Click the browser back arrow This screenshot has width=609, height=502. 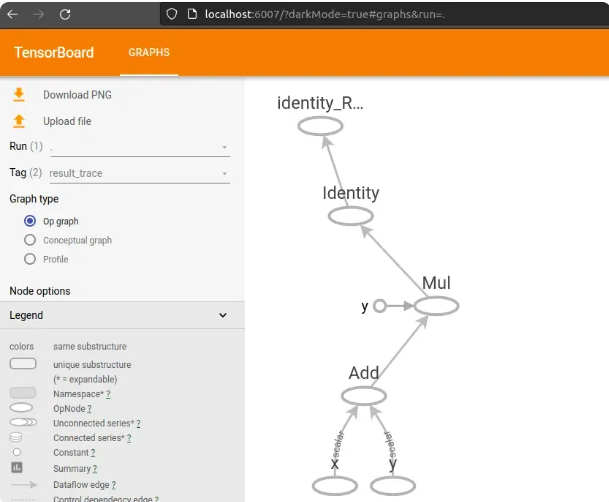point(12,14)
